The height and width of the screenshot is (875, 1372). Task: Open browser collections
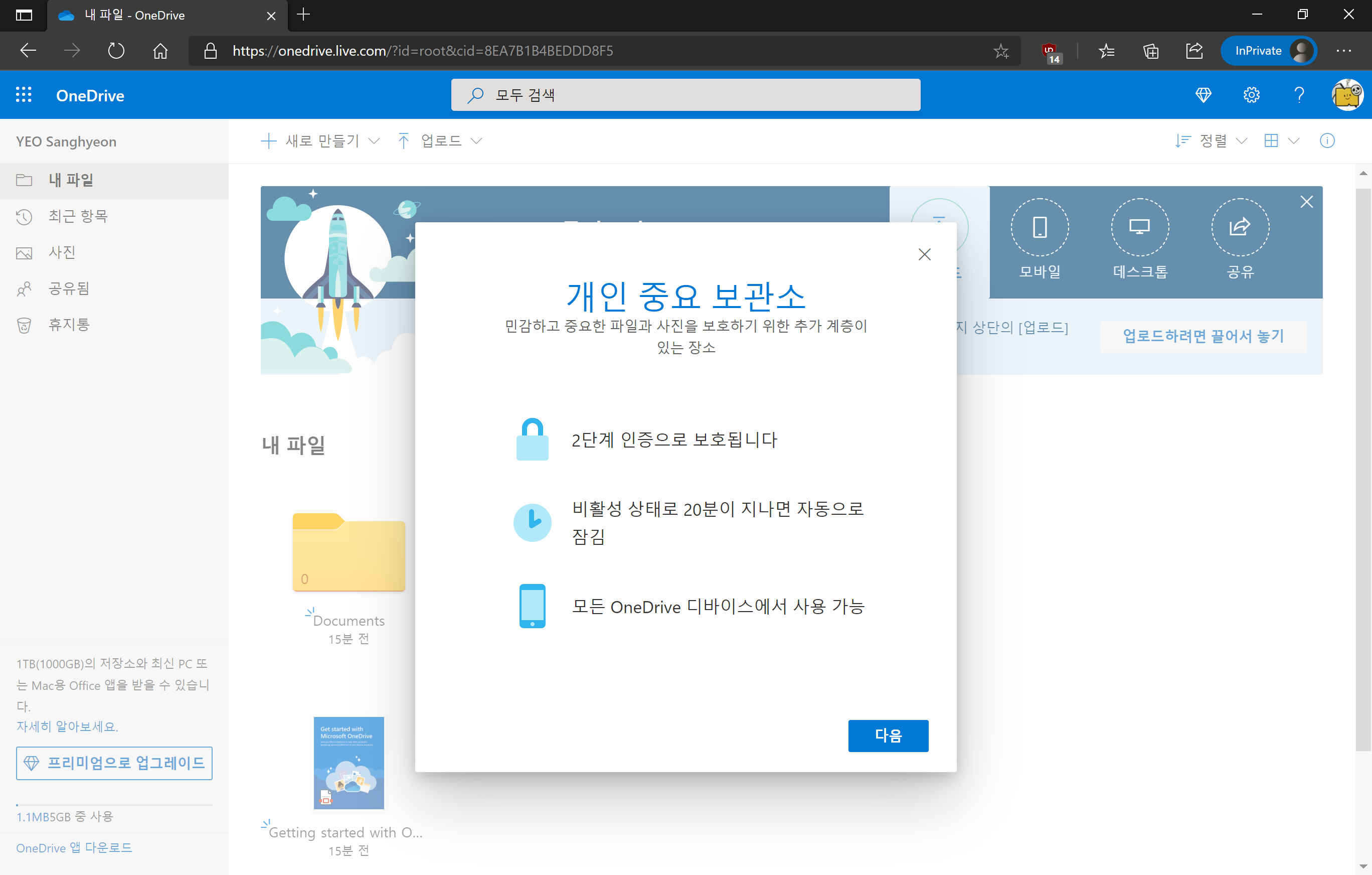[1150, 51]
